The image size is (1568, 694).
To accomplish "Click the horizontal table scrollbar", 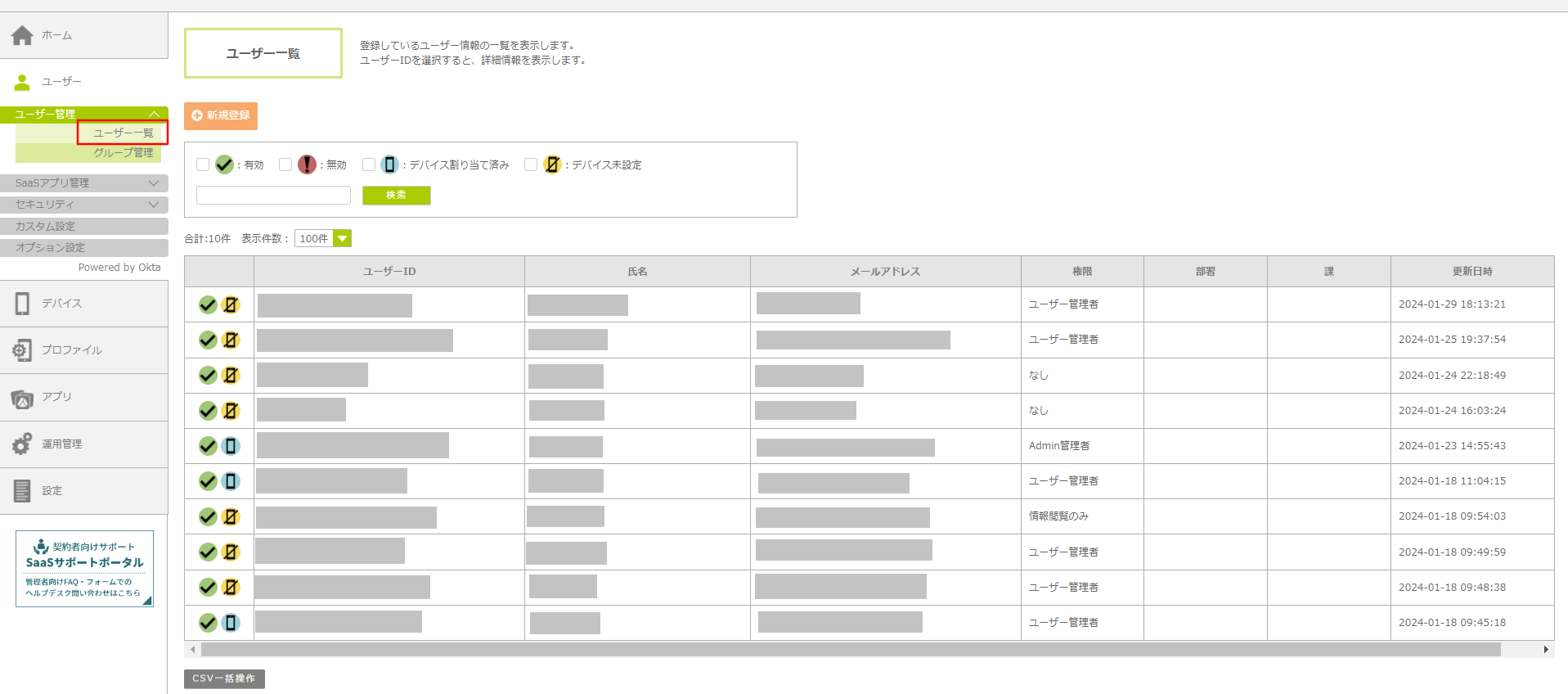I will [x=851, y=650].
